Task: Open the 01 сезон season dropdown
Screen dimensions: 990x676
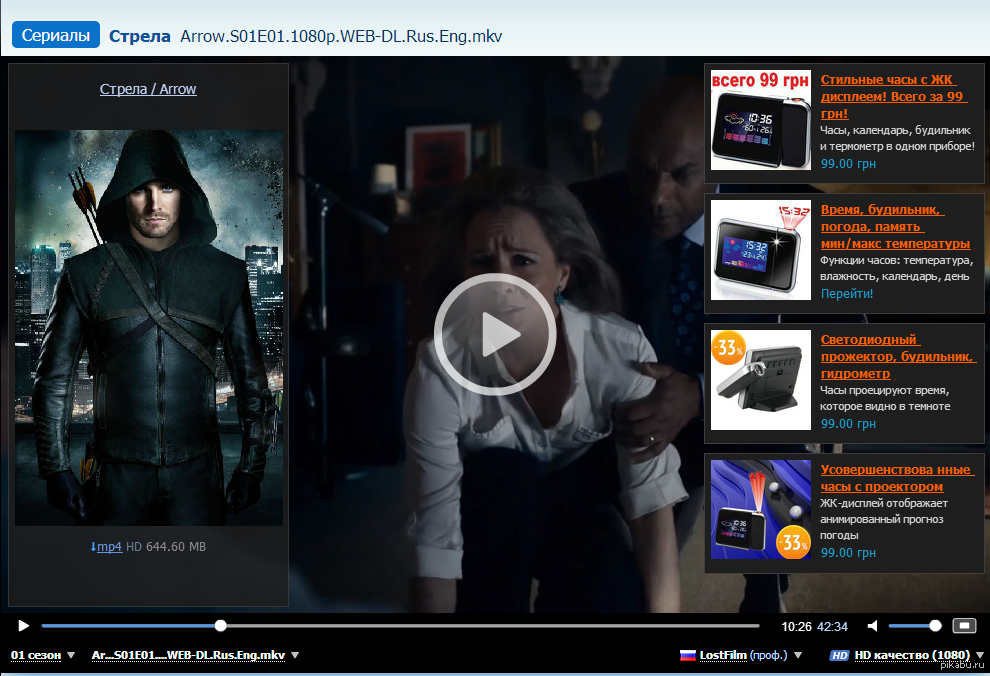Action: 43,656
